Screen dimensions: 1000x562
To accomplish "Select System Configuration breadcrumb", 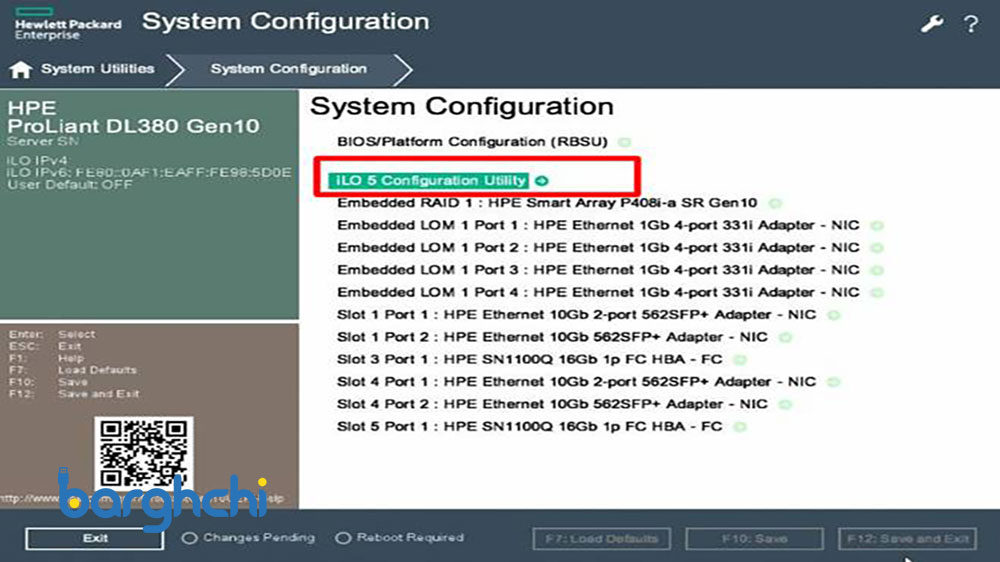I will [288, 69].
